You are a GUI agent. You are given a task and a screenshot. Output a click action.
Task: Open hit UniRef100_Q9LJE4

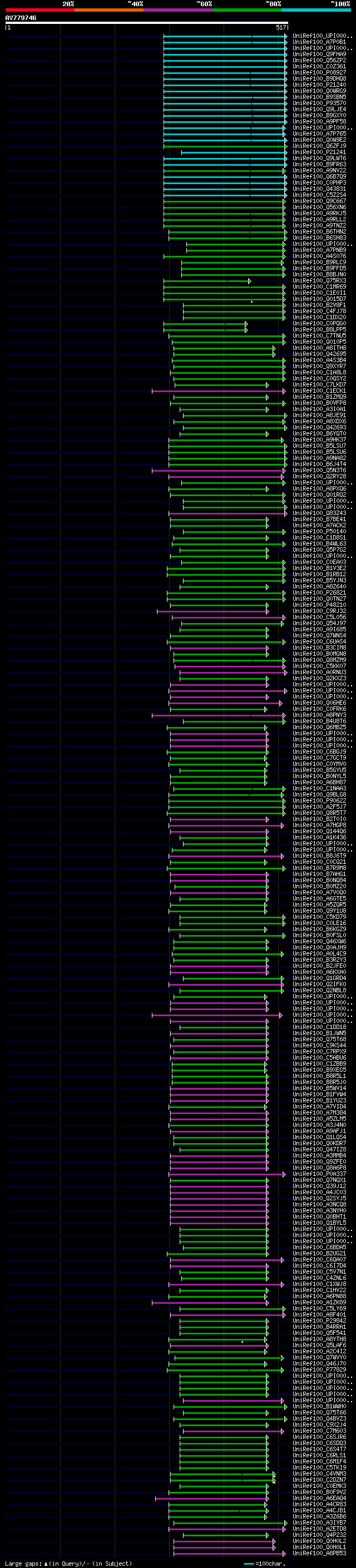[319, 109]
